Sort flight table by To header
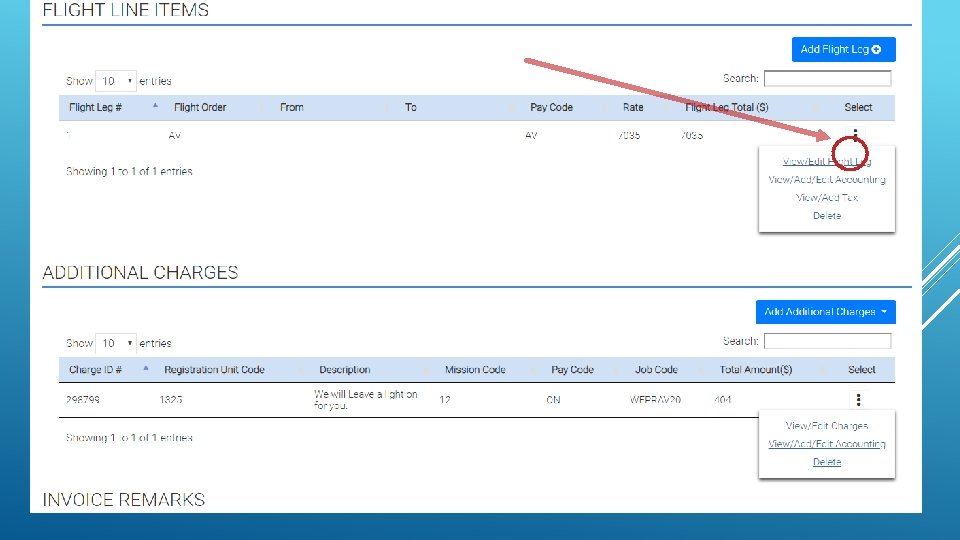The image size is (960, 540). pyautogui.click(x=410, y=107)
